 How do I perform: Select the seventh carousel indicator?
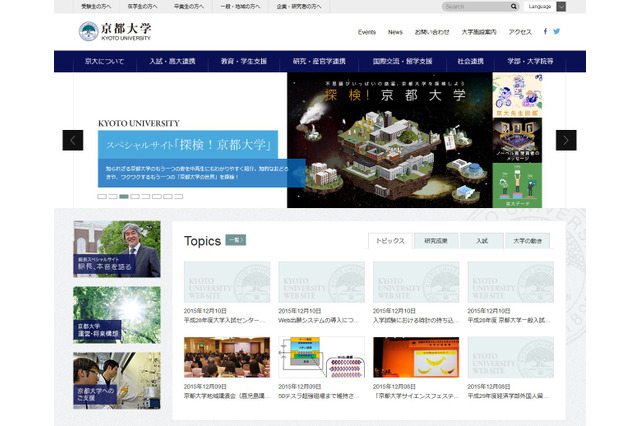168,197
